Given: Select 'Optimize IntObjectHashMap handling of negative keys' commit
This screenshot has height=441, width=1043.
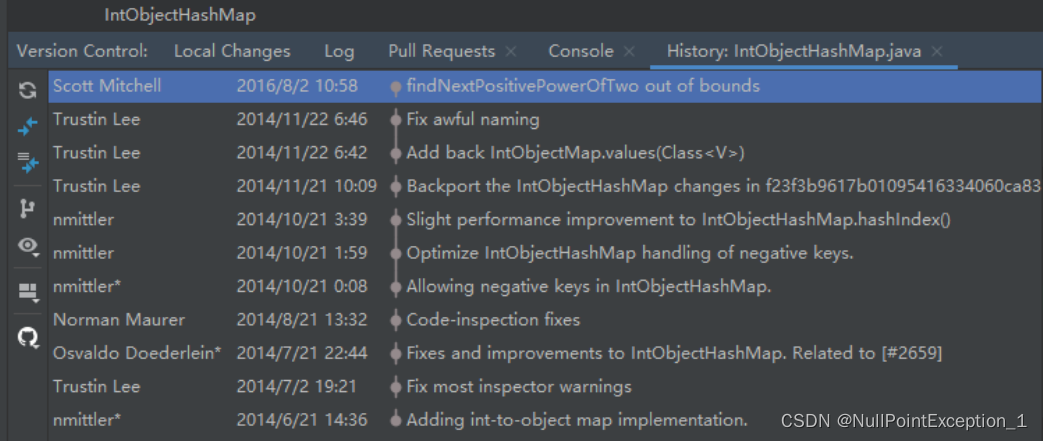Looking at the screenshot, I should click(x=545, y=253).
